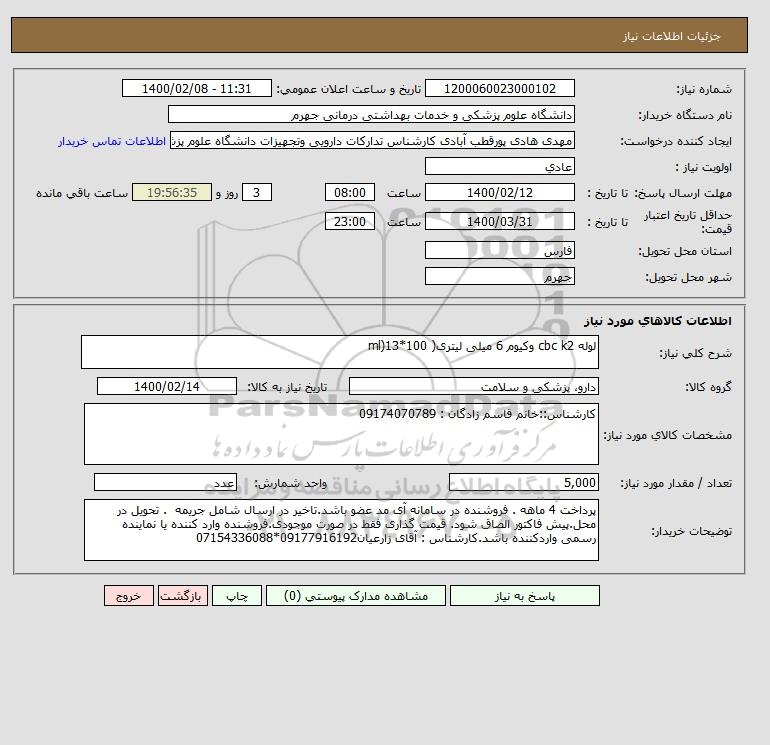770x745 pixels.
Task: Click label توضیحات خریدار
Action: [x=691, y=531]
